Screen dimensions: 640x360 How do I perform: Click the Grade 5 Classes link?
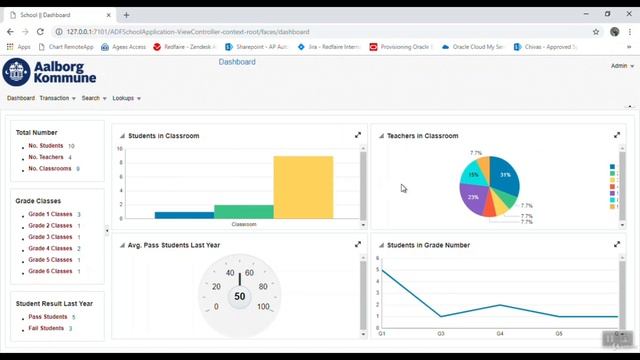click(50, 260)
